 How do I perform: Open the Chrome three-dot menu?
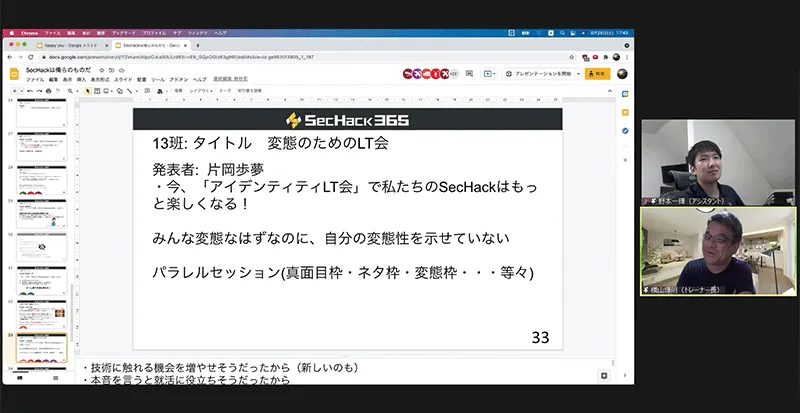[627, 57]
